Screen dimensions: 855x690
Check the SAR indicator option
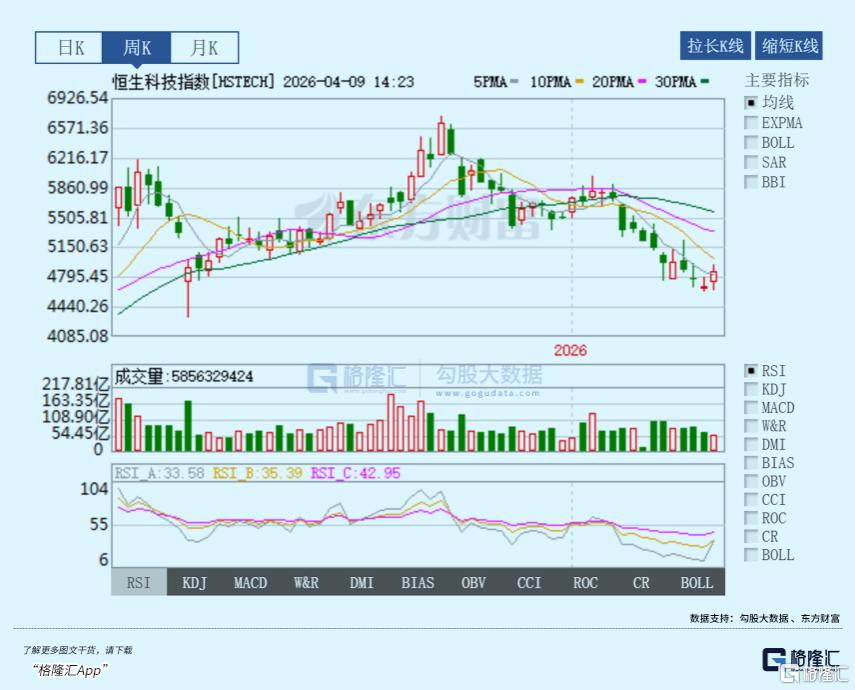point(751,162)
